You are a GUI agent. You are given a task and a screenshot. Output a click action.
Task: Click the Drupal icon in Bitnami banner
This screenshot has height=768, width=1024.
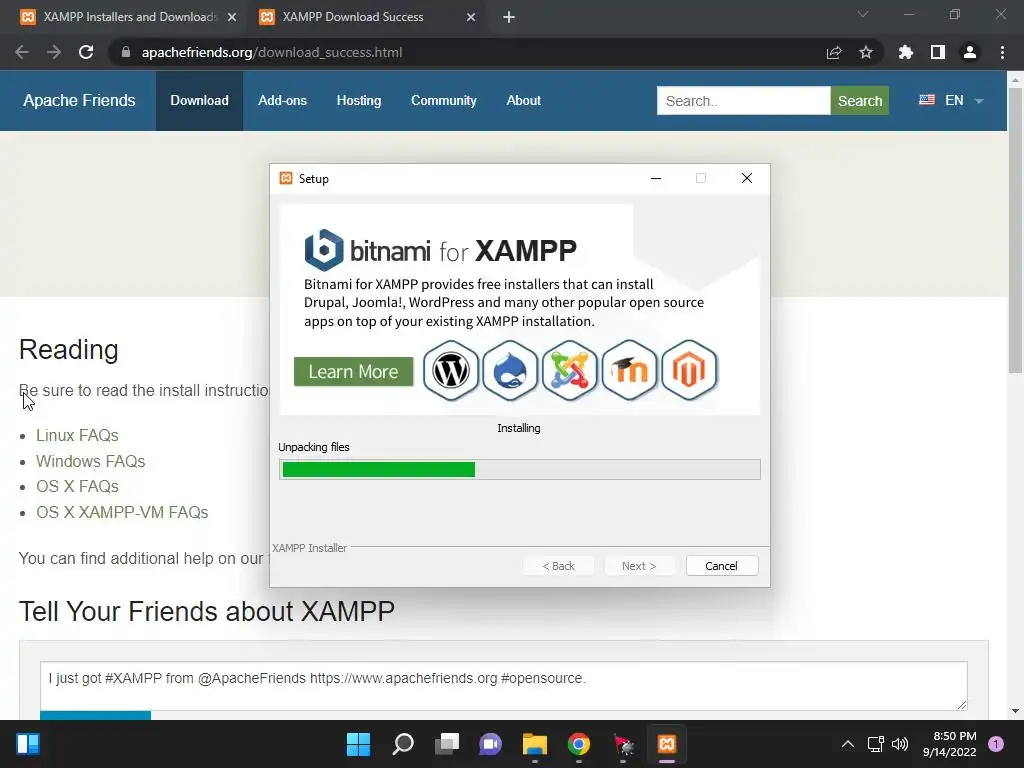510,370
